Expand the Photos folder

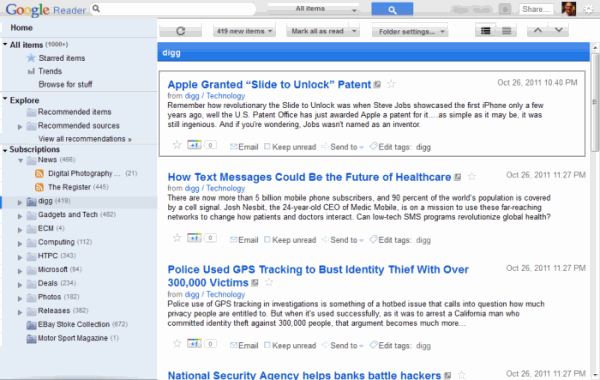tap(20, 298)
